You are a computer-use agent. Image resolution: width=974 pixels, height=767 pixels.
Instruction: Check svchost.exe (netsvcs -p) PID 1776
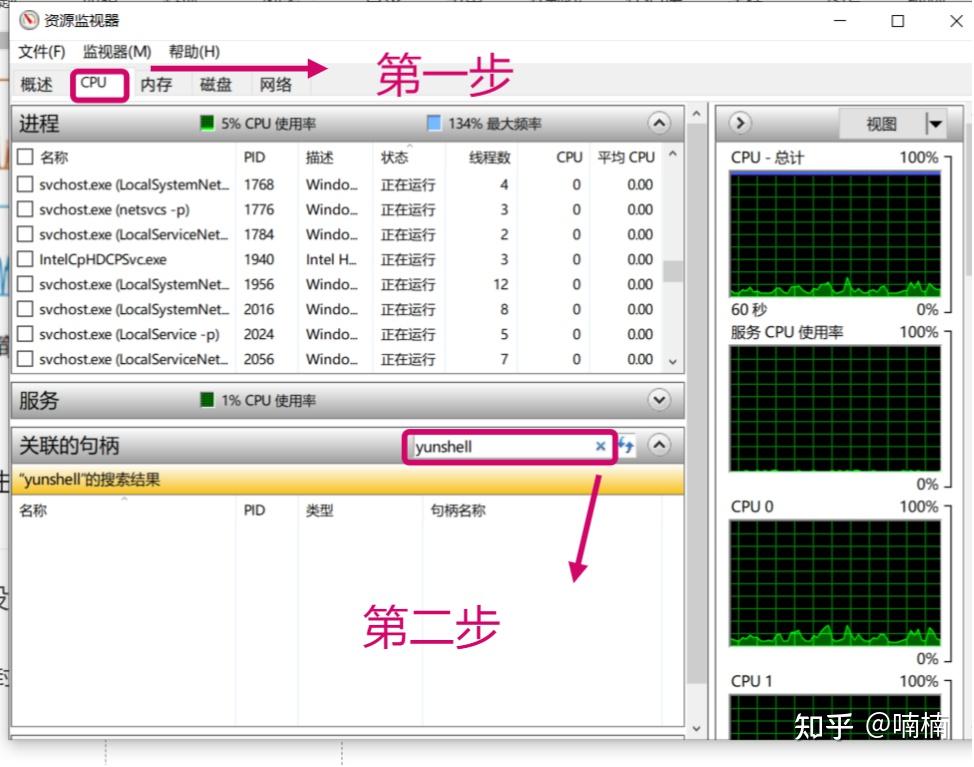(25, 209)
